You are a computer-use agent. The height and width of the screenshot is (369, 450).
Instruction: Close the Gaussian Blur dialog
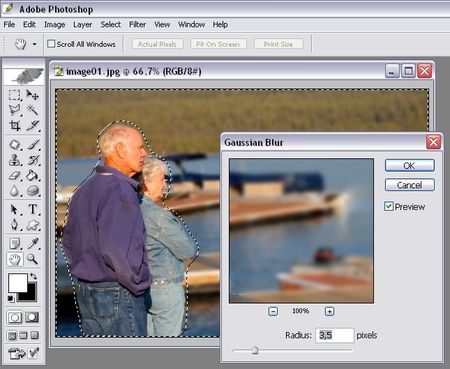tap(434, 142)
